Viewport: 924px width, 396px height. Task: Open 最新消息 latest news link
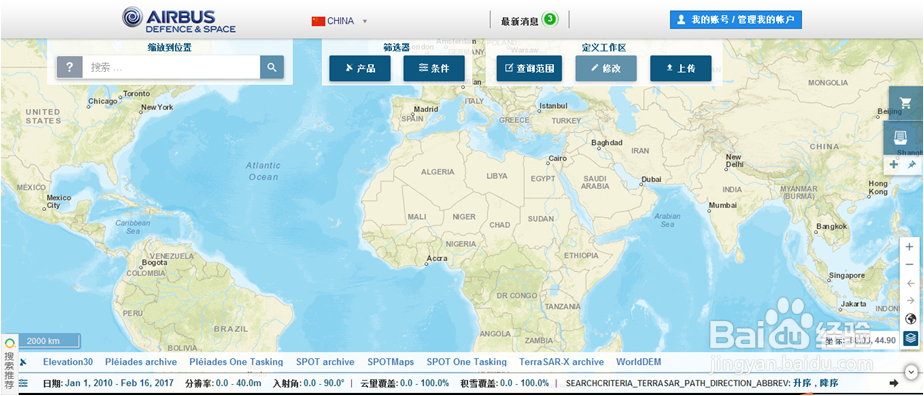click(520, 21)
